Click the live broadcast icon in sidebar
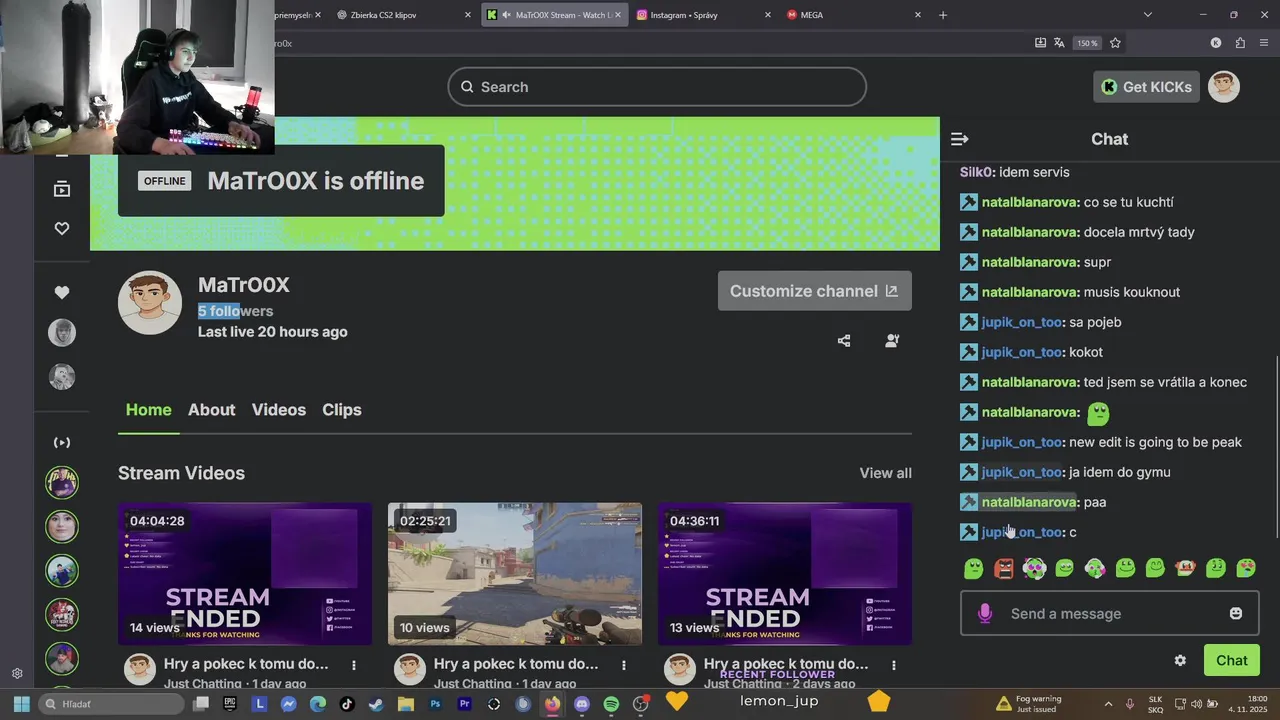 pos(62,442)
